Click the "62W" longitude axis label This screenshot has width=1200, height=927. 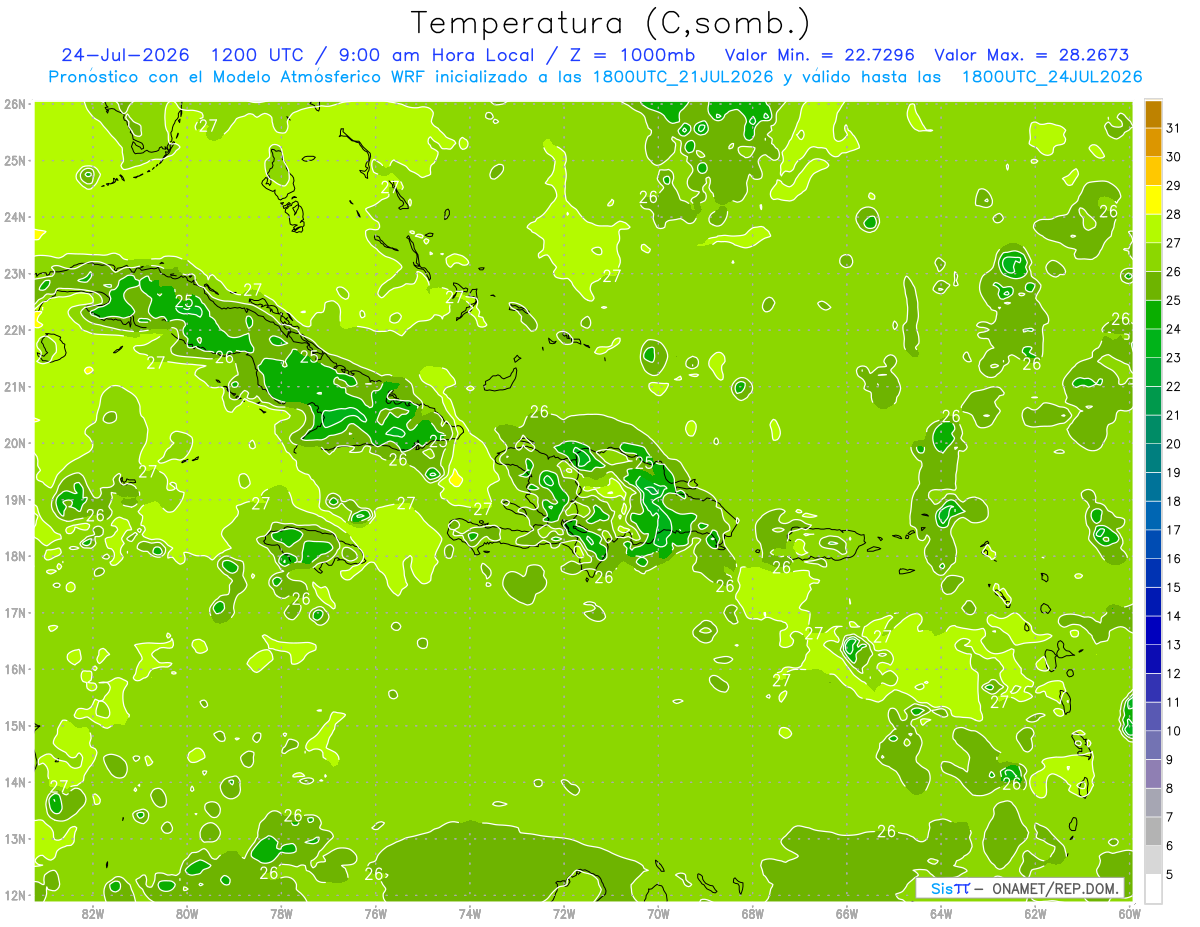coord(1035,913)
